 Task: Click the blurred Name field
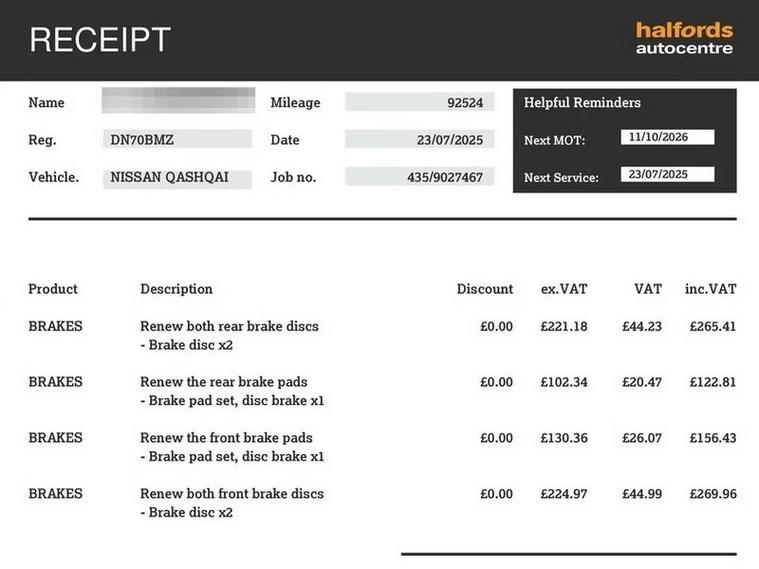(177, 101)
